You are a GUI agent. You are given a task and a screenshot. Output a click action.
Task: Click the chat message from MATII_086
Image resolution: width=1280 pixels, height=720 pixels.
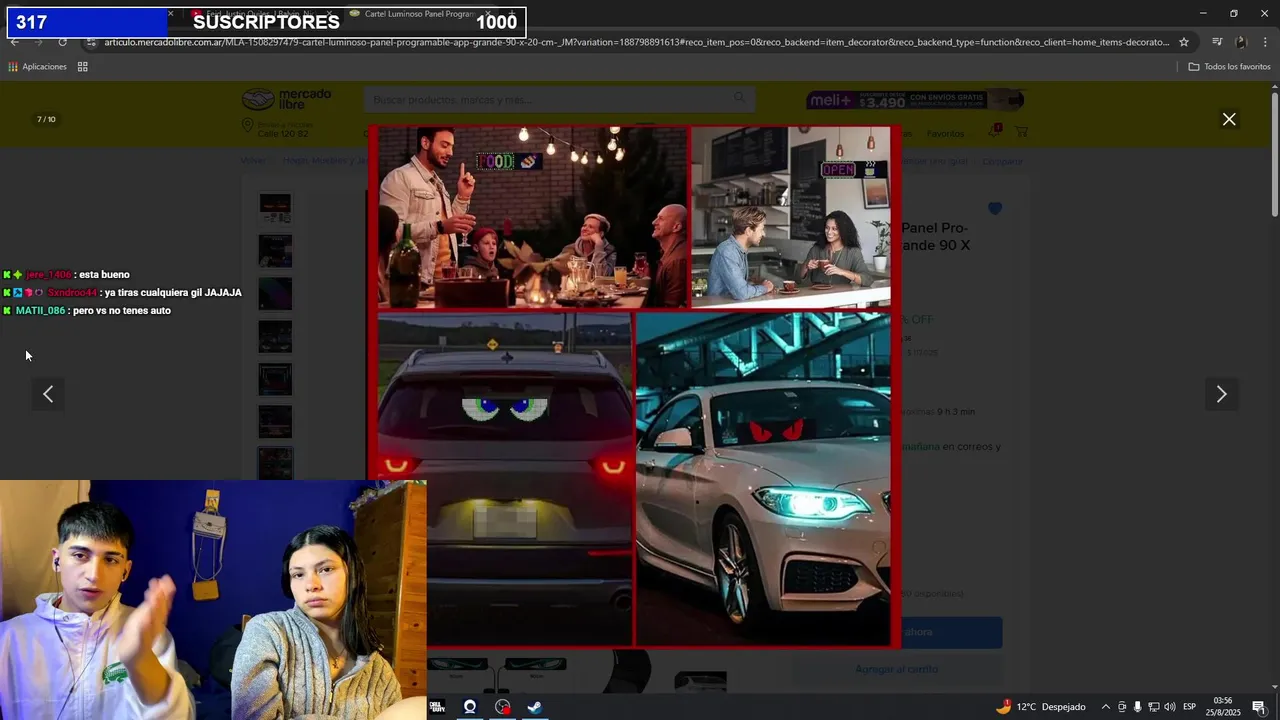click(87, 311)
